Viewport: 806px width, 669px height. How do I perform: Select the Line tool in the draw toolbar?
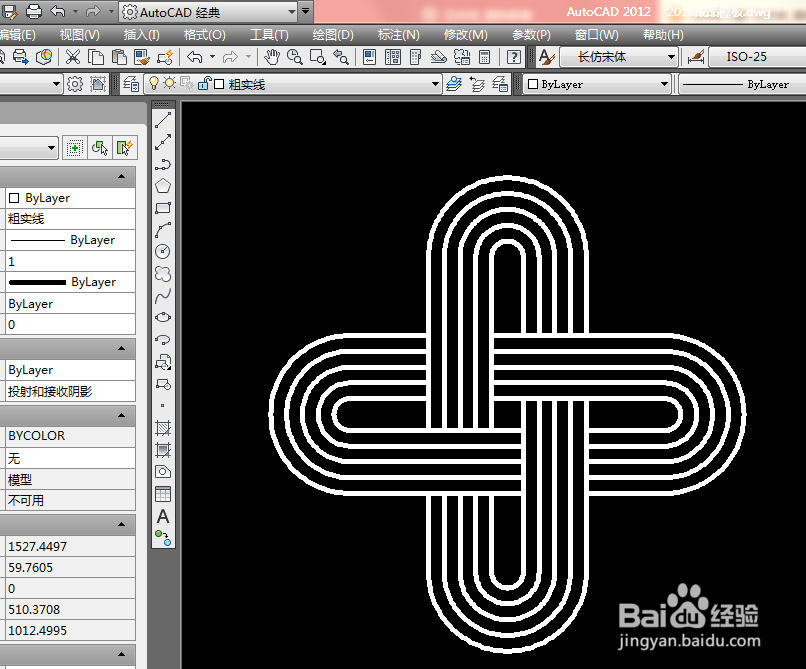163,120
